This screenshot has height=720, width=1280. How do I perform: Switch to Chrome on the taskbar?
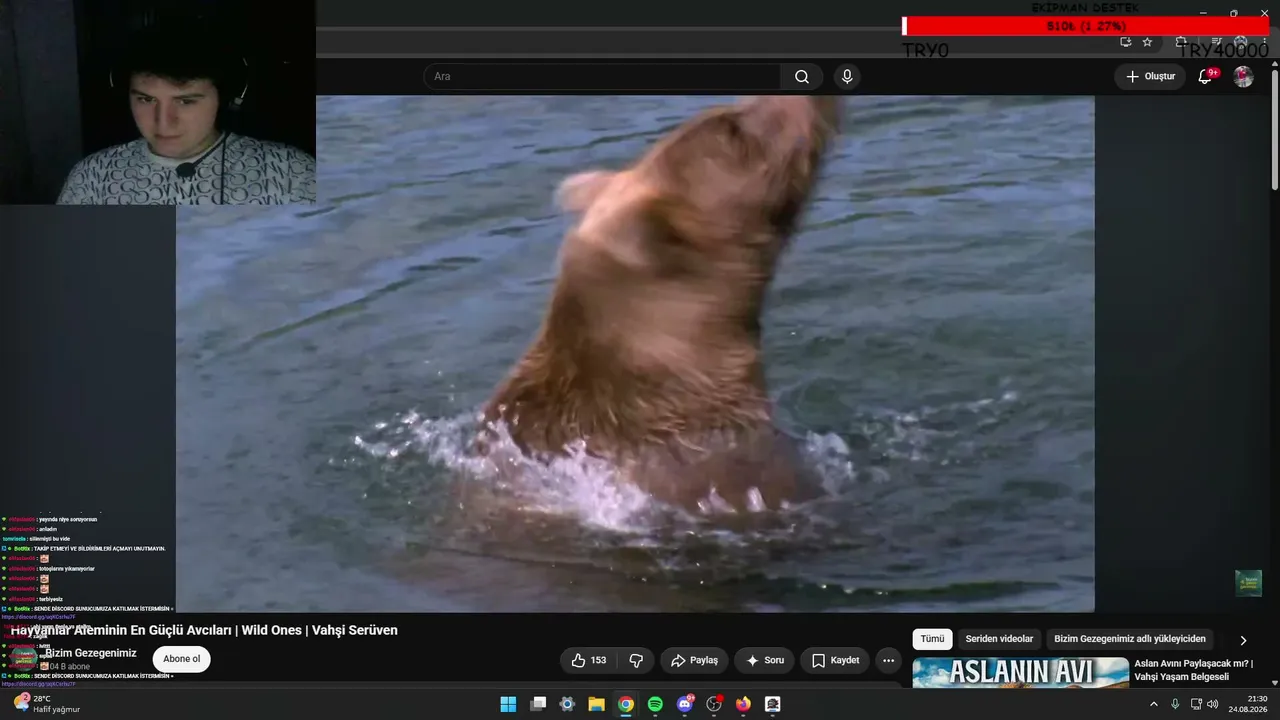[x=626, y=704]
